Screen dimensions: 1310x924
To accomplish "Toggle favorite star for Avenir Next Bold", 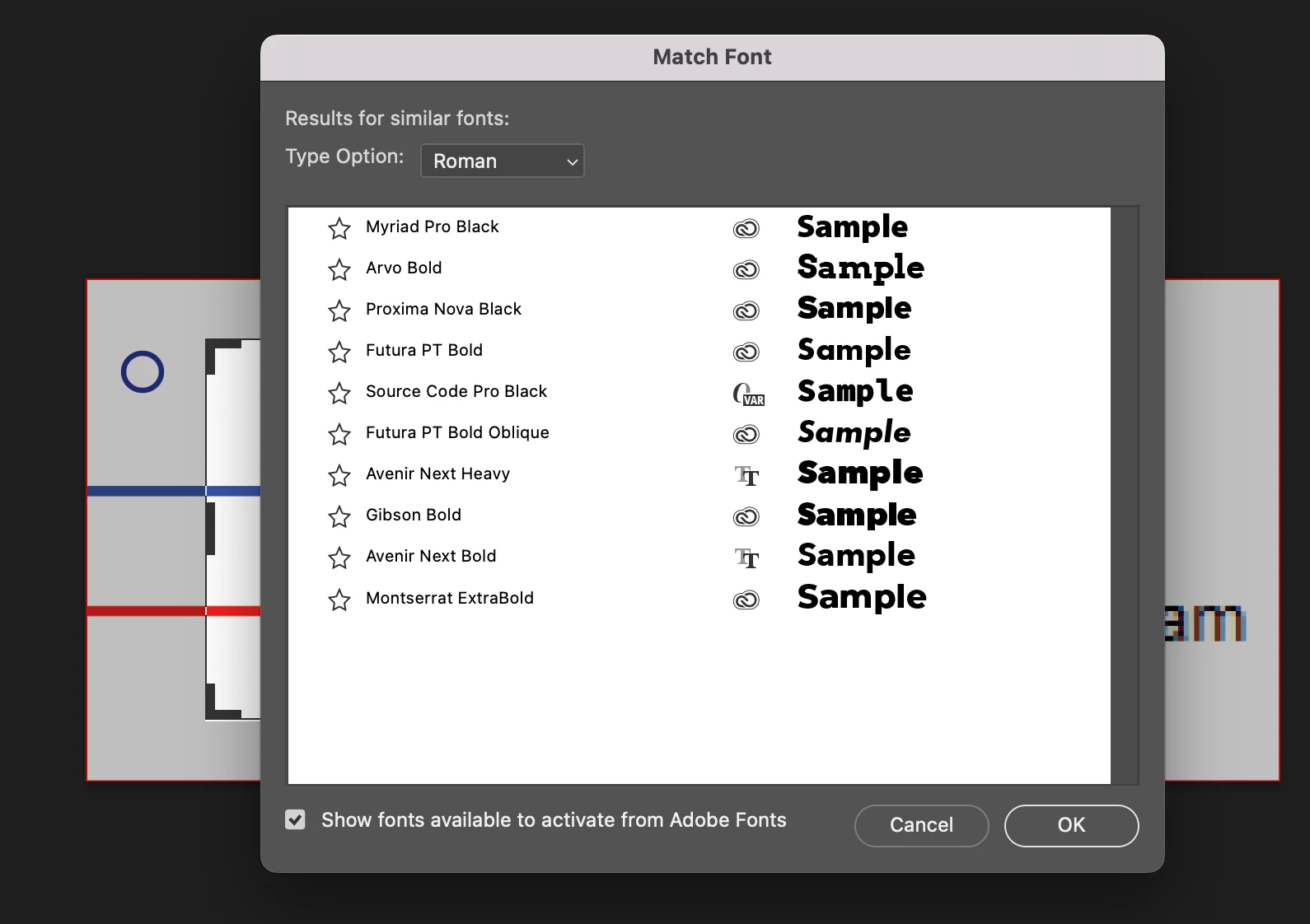I will point(339,558).
